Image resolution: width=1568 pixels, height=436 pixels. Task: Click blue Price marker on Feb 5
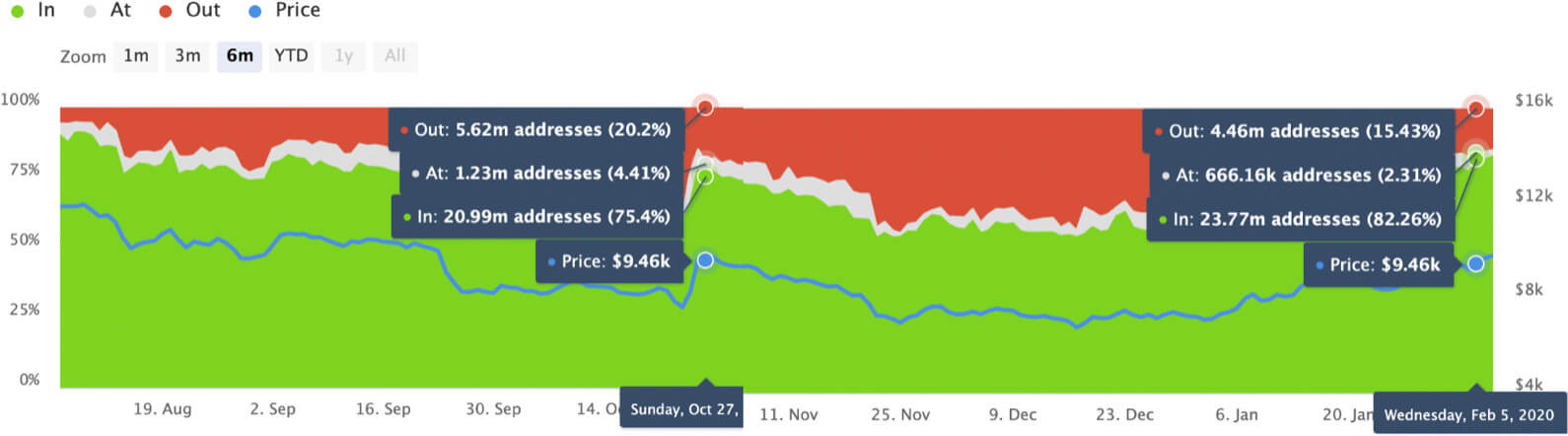[x=1475, y=264]
